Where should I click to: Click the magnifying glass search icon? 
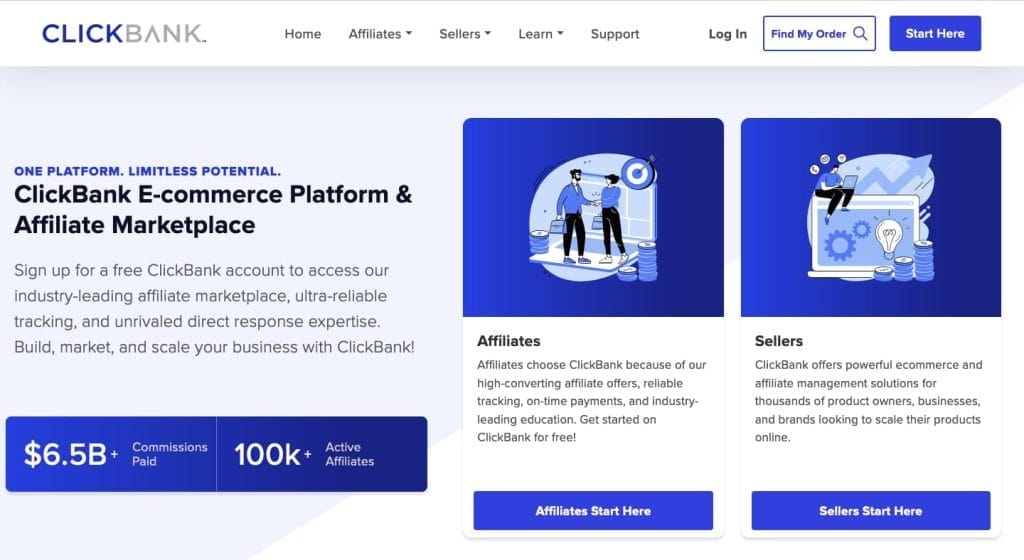point(860,33)
